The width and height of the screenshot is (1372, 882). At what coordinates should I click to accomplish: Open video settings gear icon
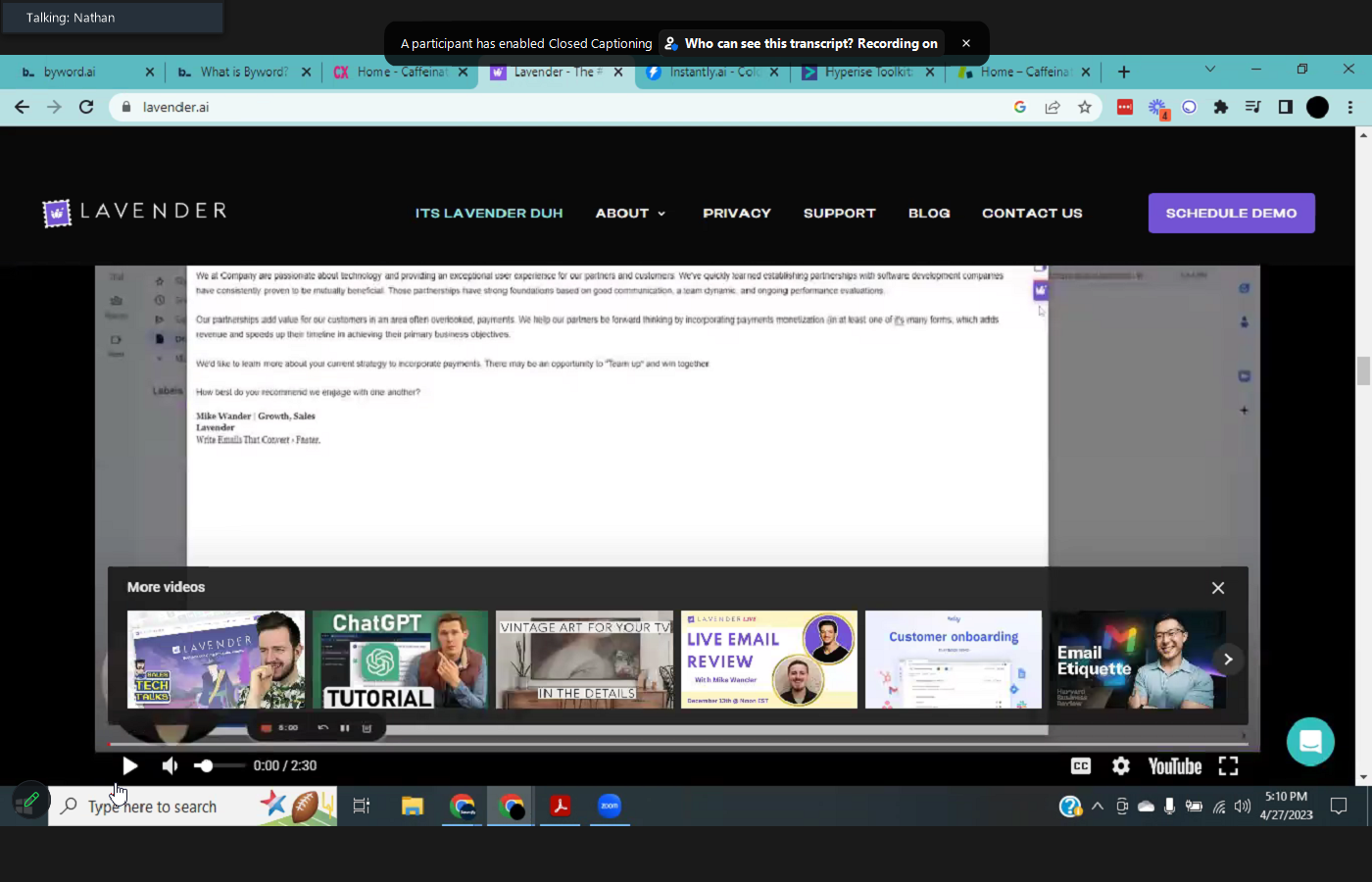[x=1120, y=765]
